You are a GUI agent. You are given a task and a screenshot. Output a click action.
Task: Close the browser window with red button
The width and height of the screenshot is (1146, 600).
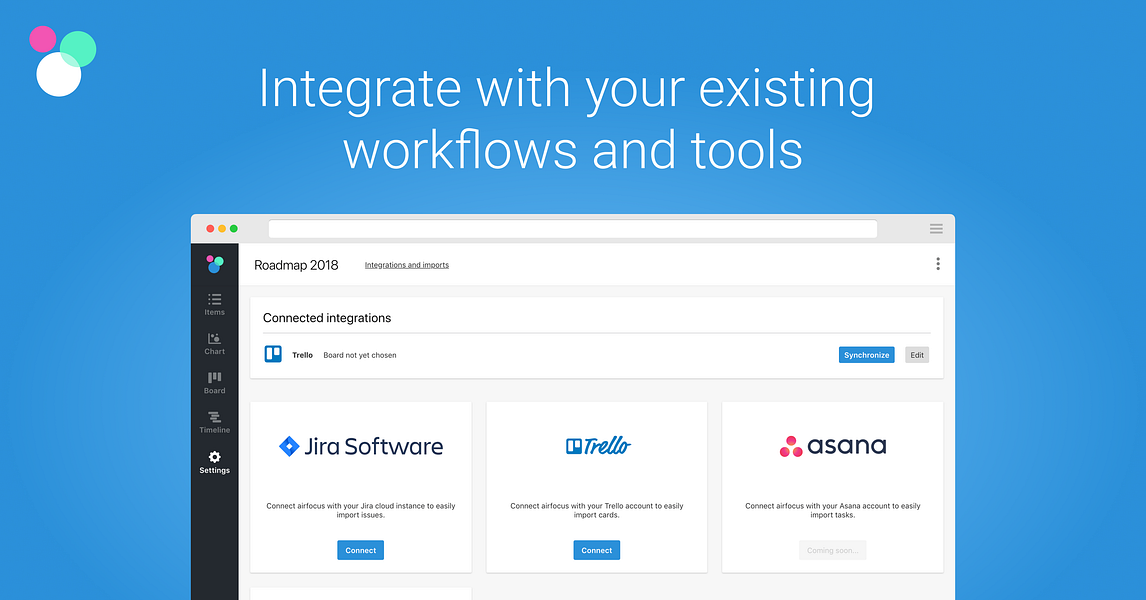click(x=210, y=229)
